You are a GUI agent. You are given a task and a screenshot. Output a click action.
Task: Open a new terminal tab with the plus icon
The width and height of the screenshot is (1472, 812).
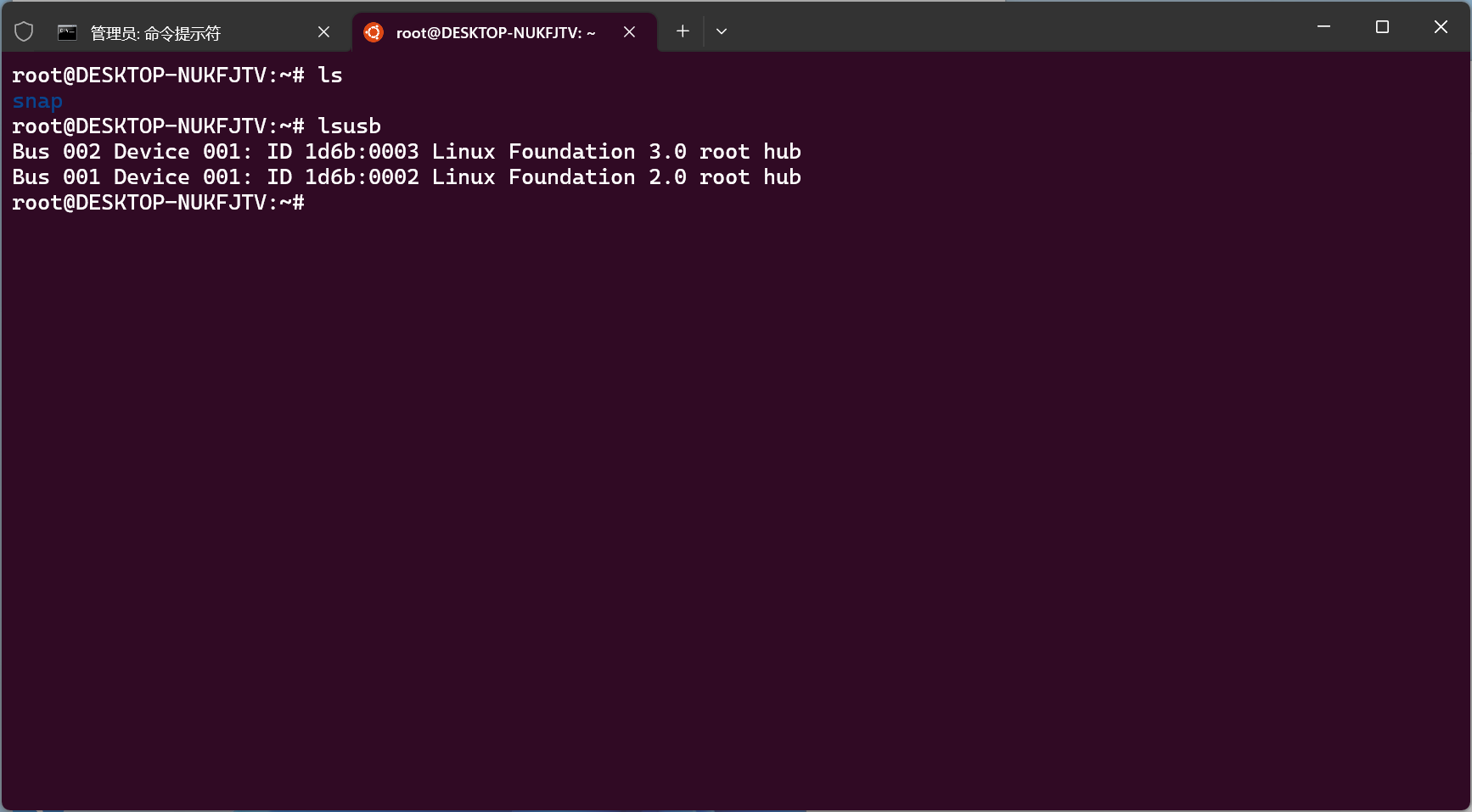click(x=683, y=31)
